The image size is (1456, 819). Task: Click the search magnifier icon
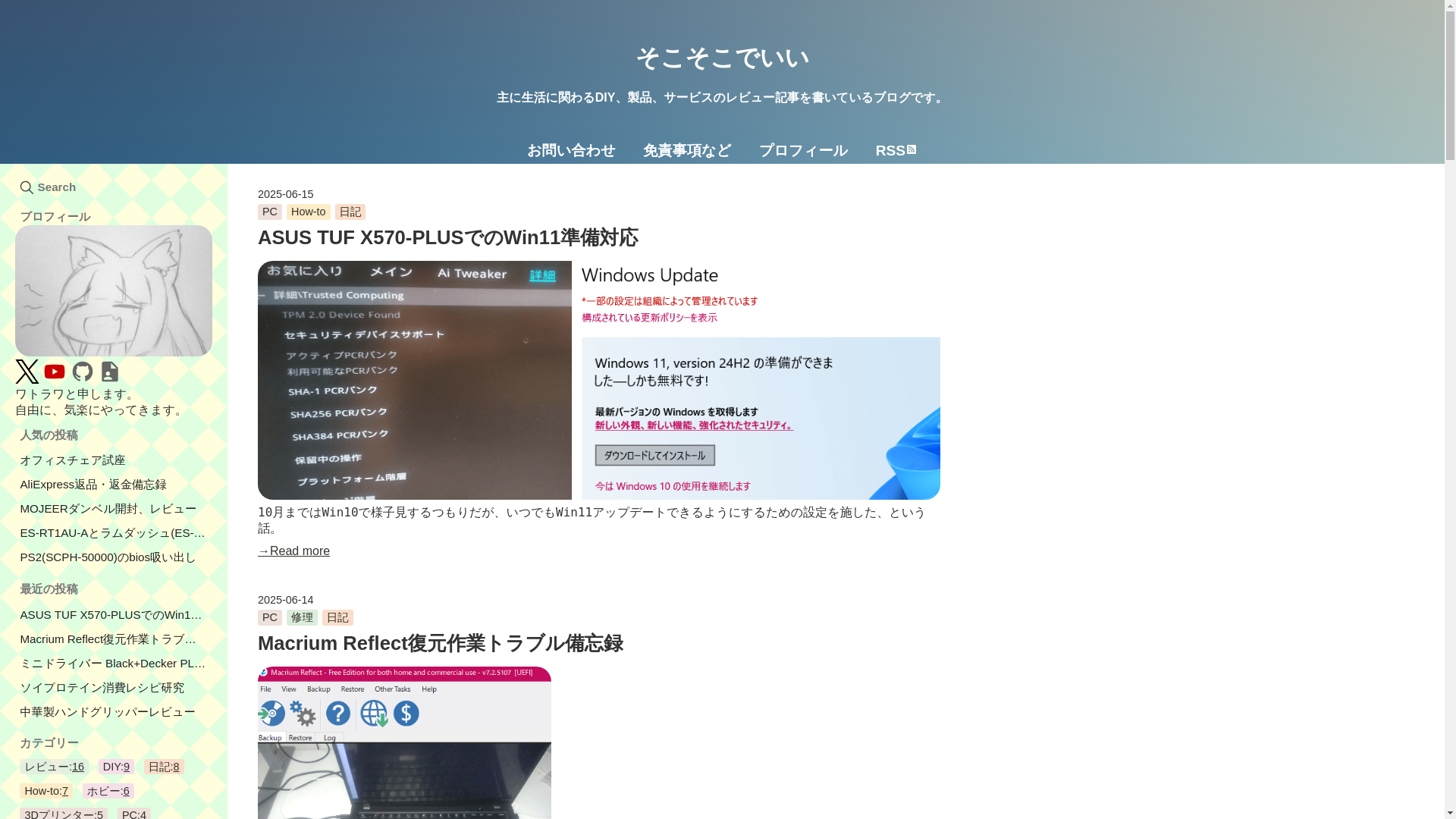[x=27, y=187]
